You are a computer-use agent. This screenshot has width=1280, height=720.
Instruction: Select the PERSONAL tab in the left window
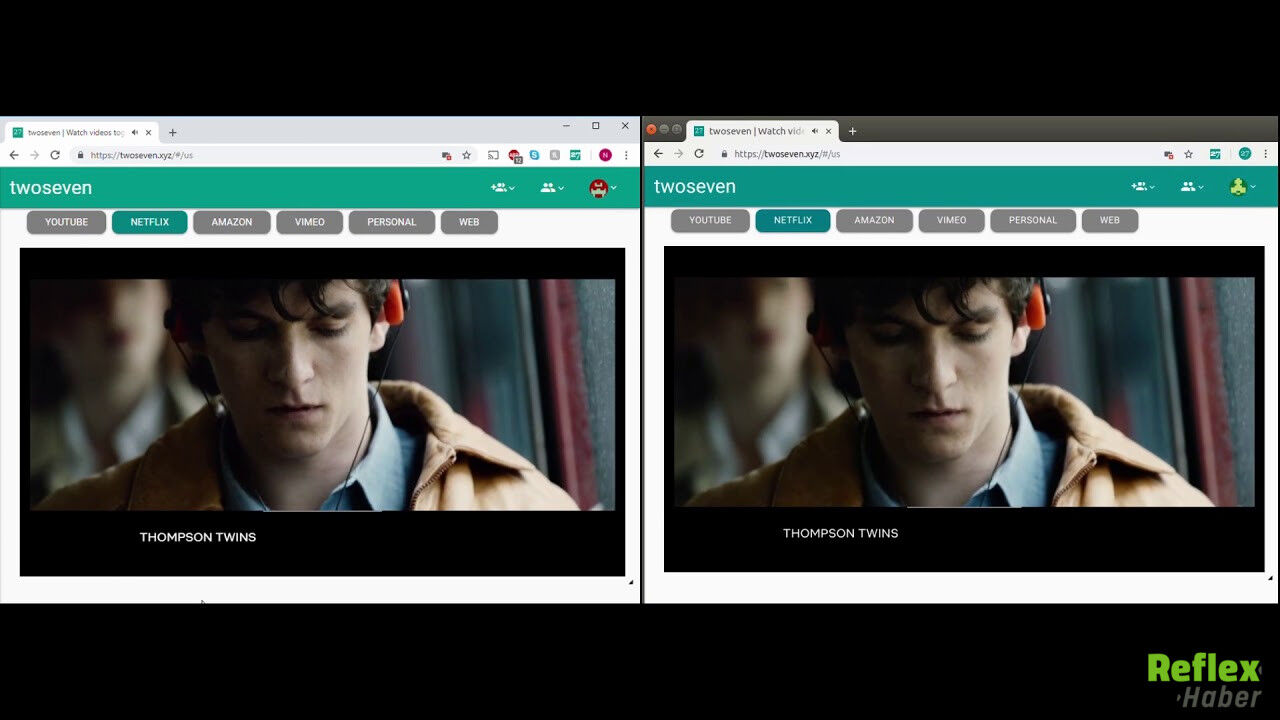click(392, 222)
